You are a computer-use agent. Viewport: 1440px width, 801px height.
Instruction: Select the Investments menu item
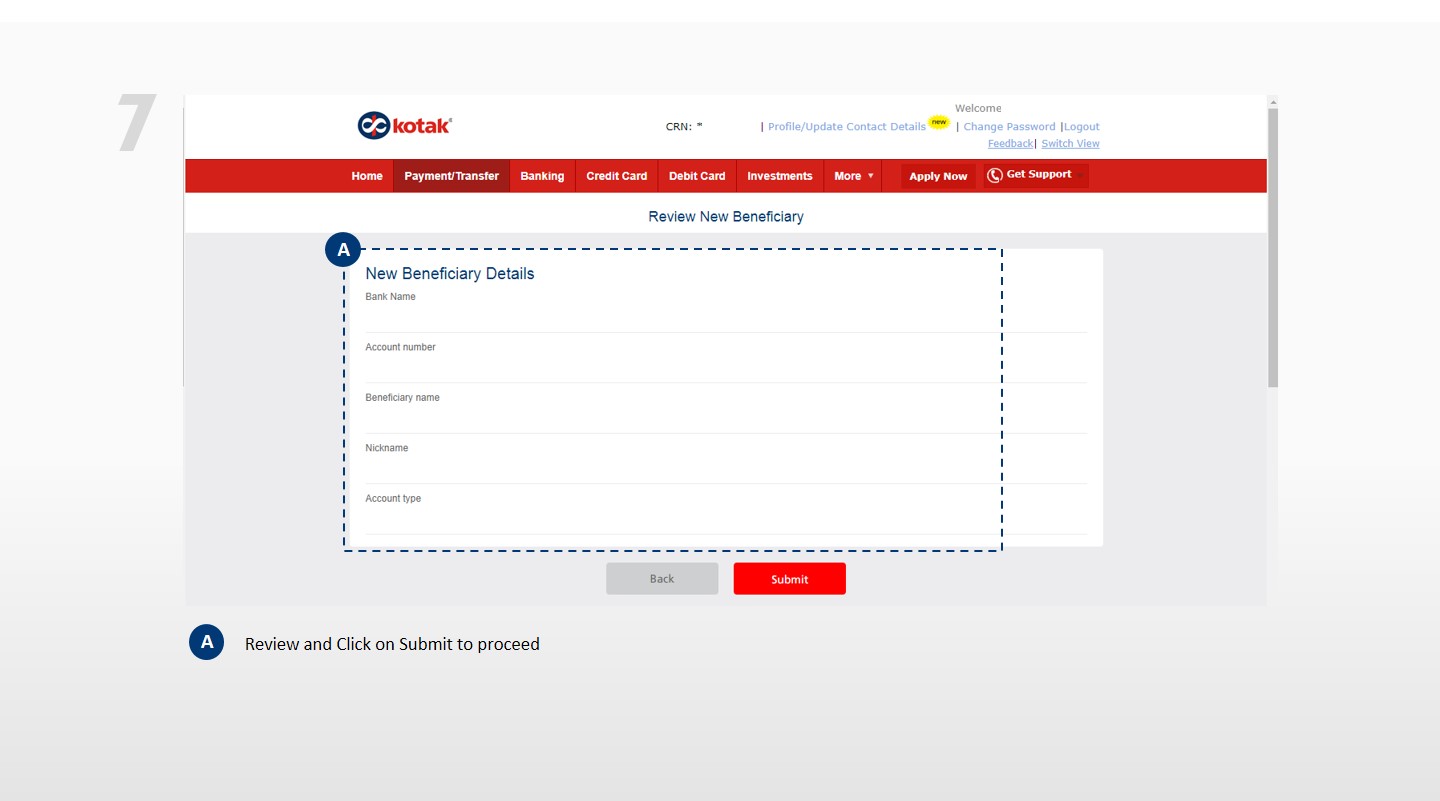pyautogui.click(x=780, y=176)
